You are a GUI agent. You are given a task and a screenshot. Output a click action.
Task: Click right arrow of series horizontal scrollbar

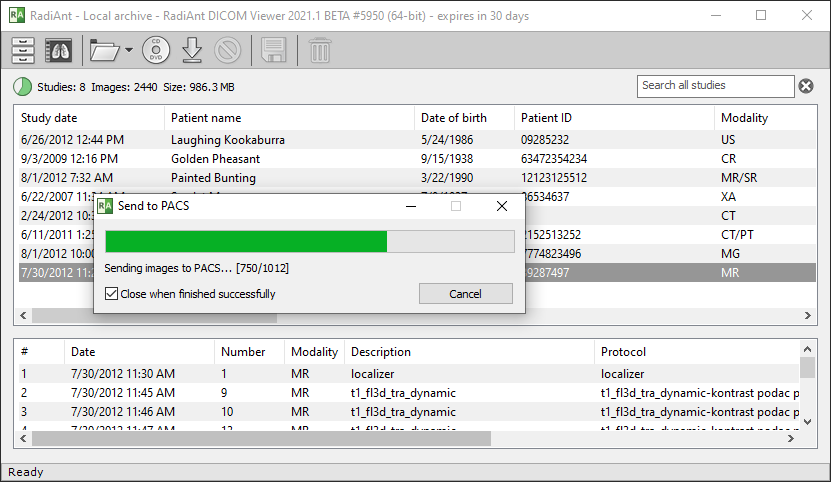(791, 439)
